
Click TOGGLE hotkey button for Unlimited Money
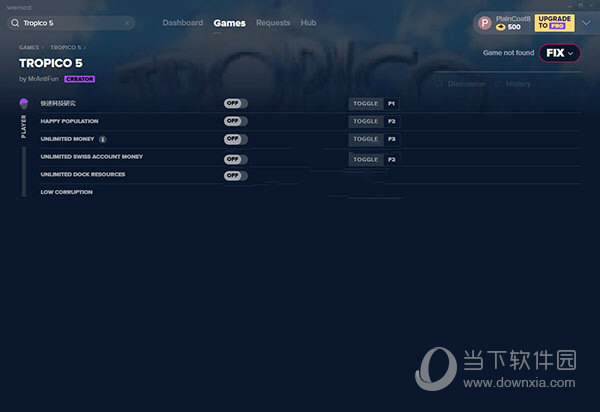click(x=366, y=139)
